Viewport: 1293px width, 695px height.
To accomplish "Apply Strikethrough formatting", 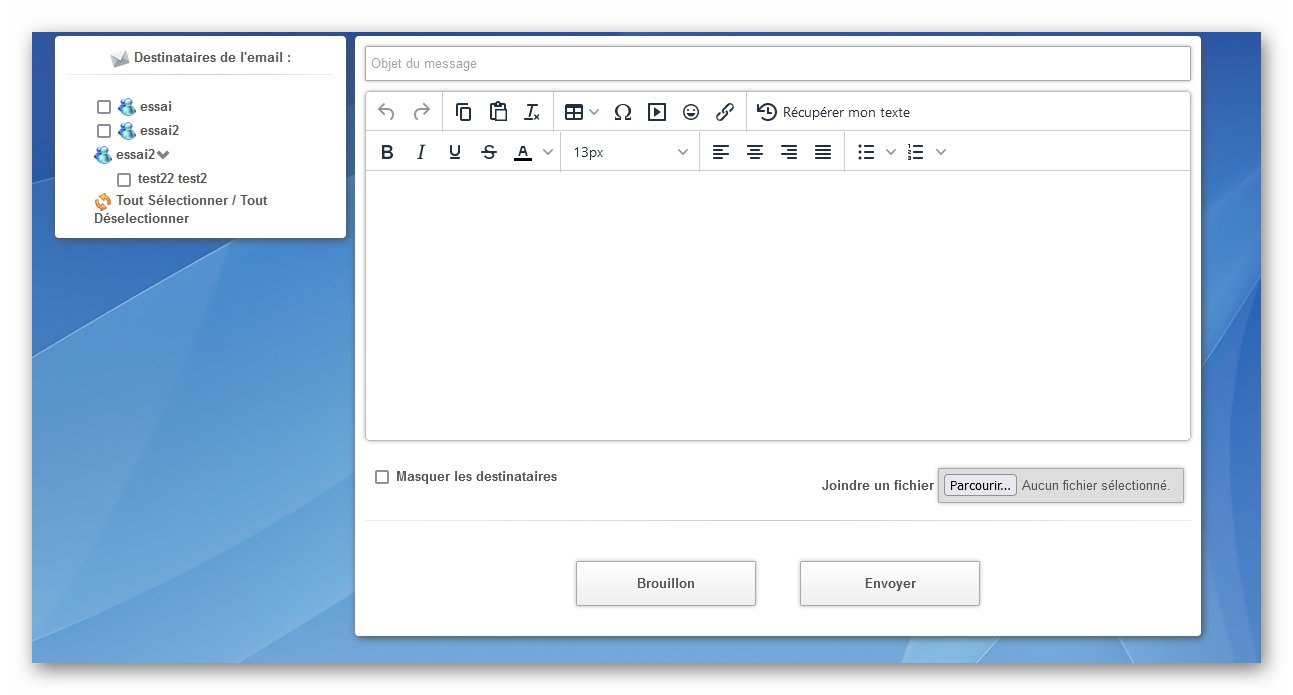I will 489,152.
